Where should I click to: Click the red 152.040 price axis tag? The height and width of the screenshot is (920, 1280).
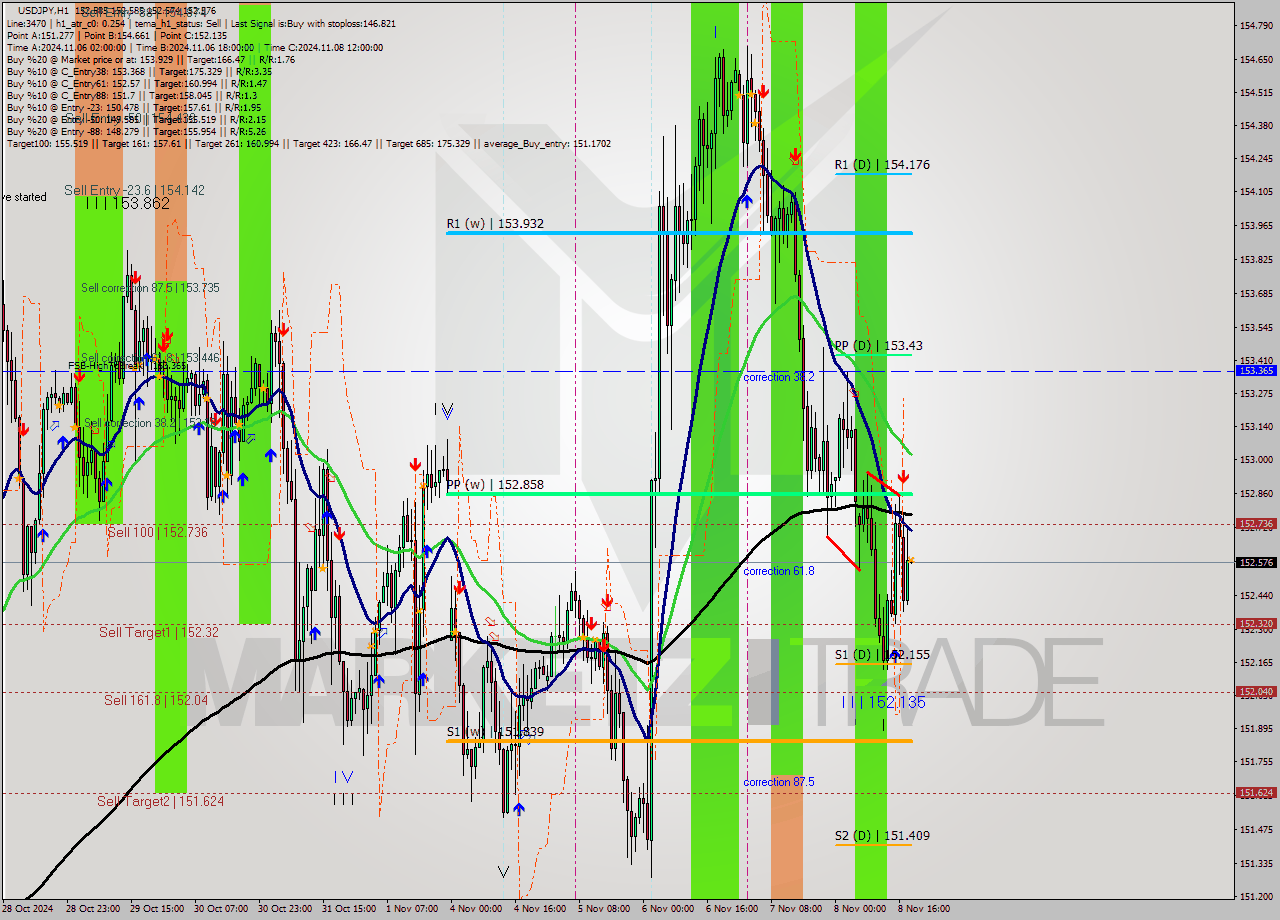click(x=1256, y=691)
